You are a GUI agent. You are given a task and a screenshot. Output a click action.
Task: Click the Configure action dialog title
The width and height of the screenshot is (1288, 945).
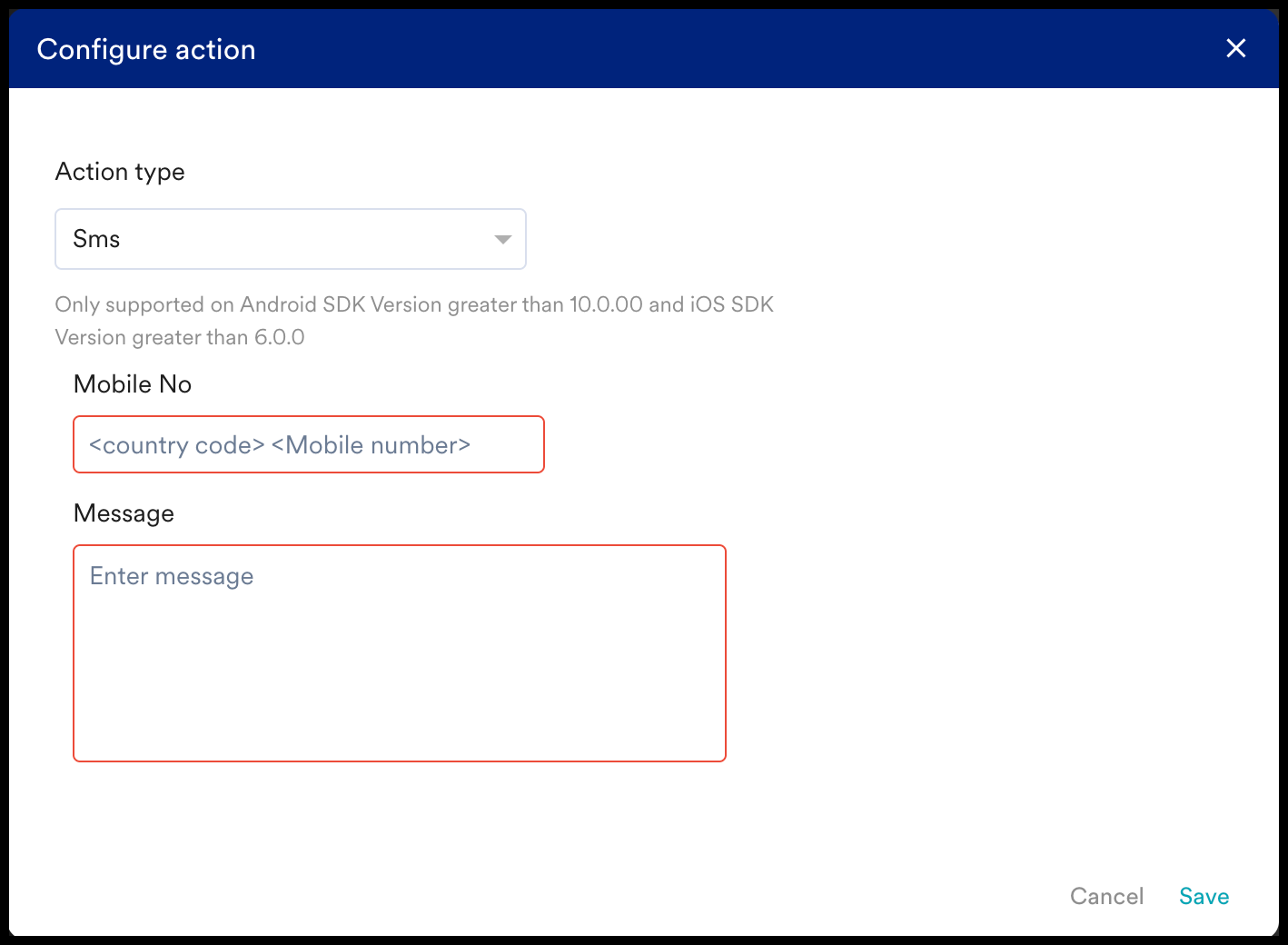pos(146,50)
